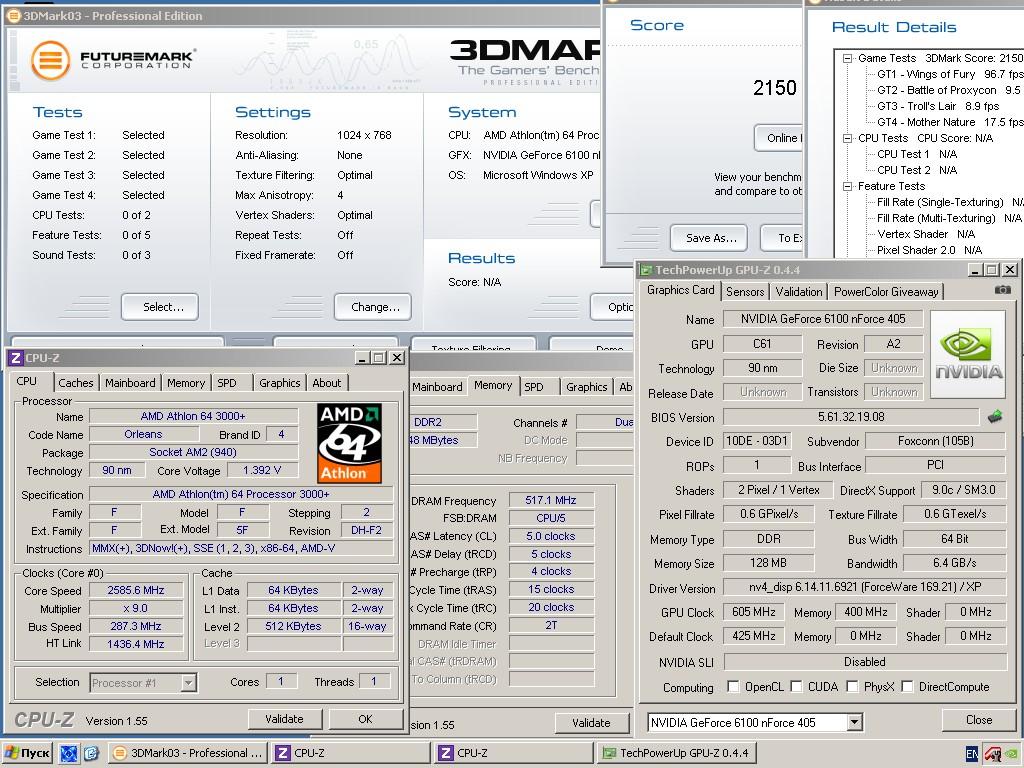Screen dimensions: 1024x768
Task: Click the BIOS save chip icon in GPU-Z
Action: click(995, 417)
